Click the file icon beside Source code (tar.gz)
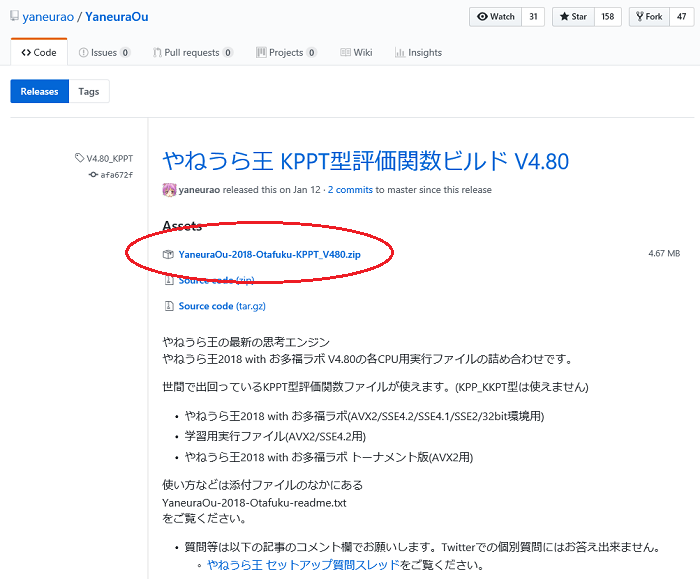700x579 pixels. pos(169,306)
